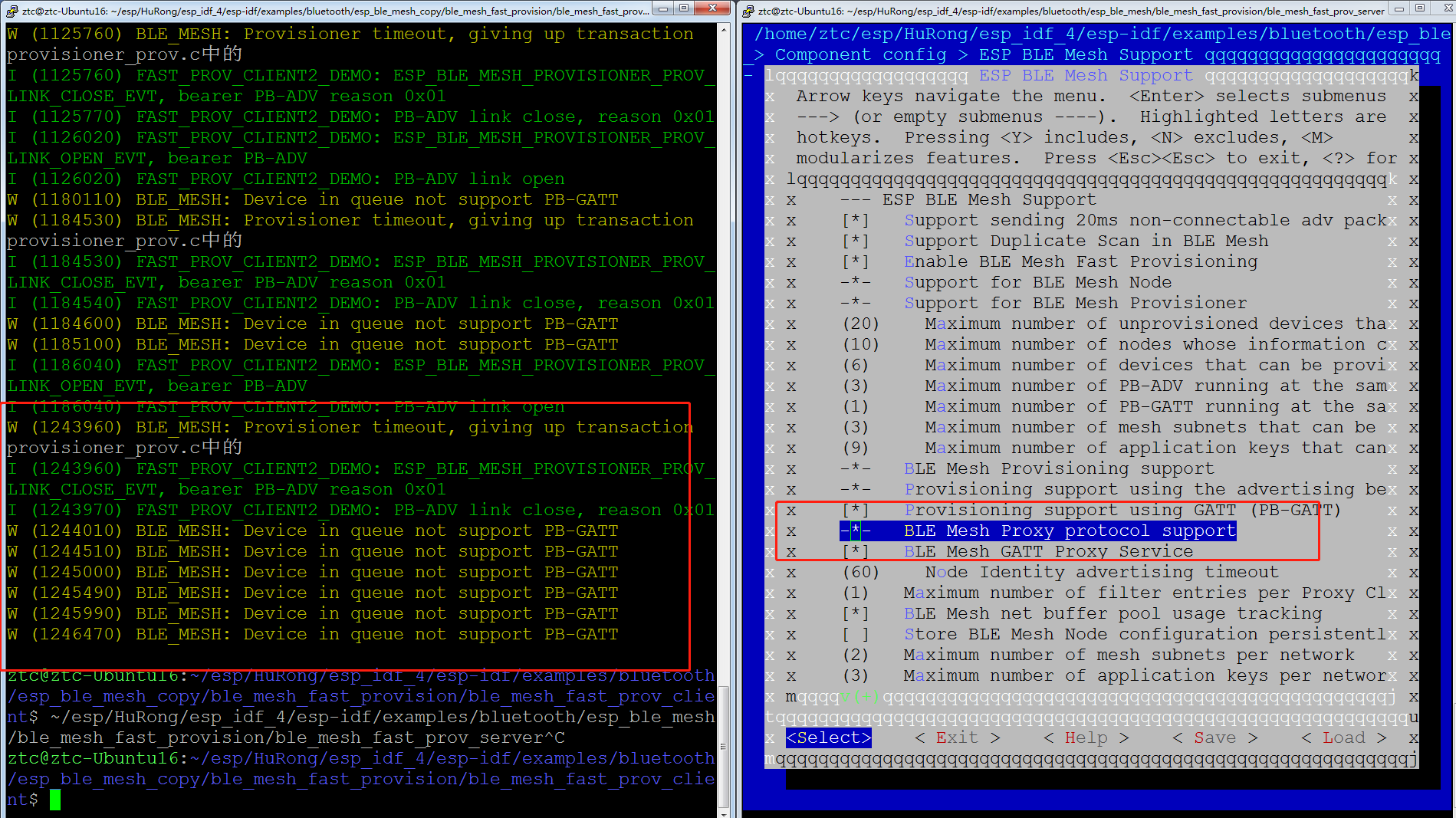Click the PuTTY icon in the right terminal title bar
The image size is (1456, 818).
pos(749,11)
